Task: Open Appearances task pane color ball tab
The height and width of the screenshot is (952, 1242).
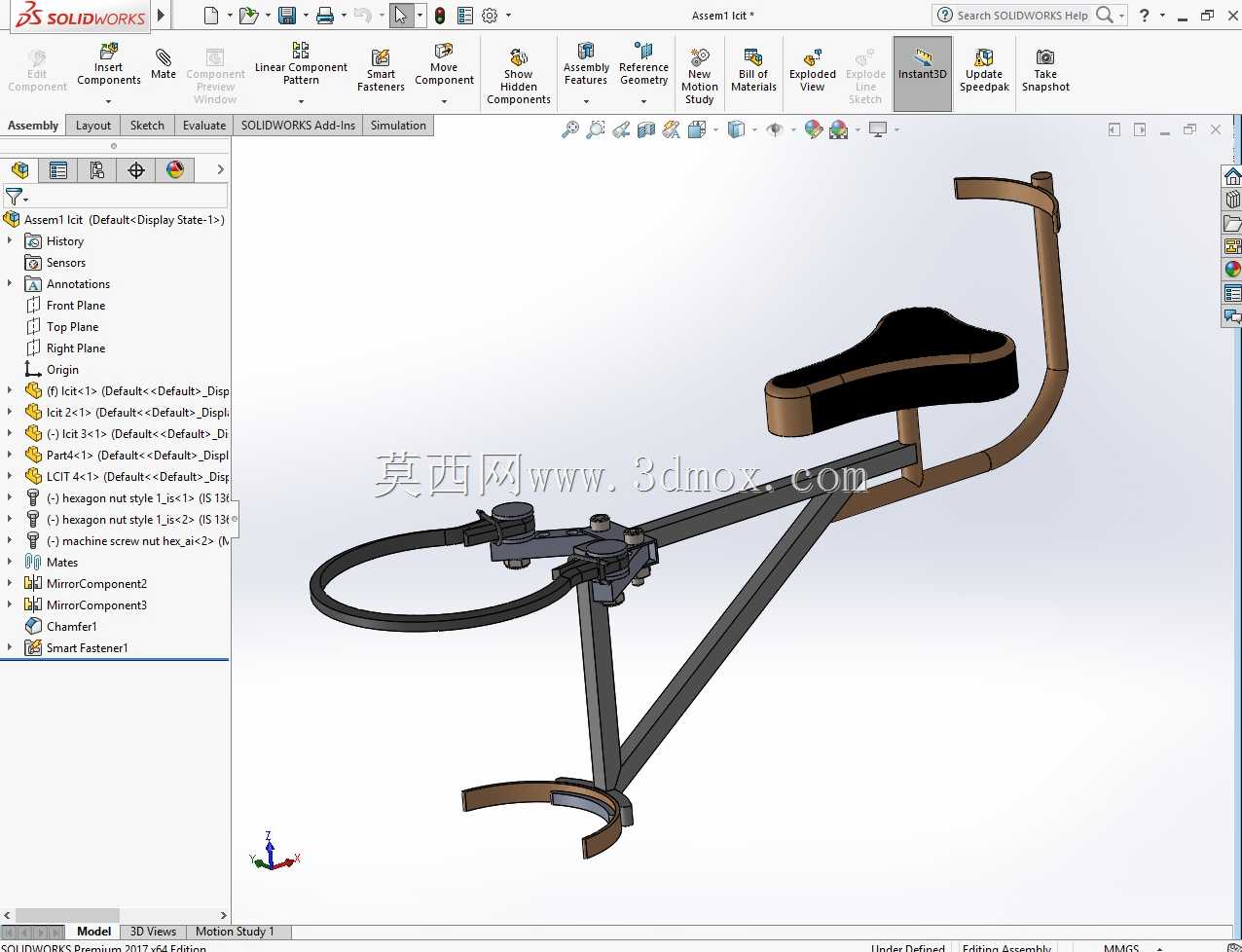Action: (x=1232, y=270)
